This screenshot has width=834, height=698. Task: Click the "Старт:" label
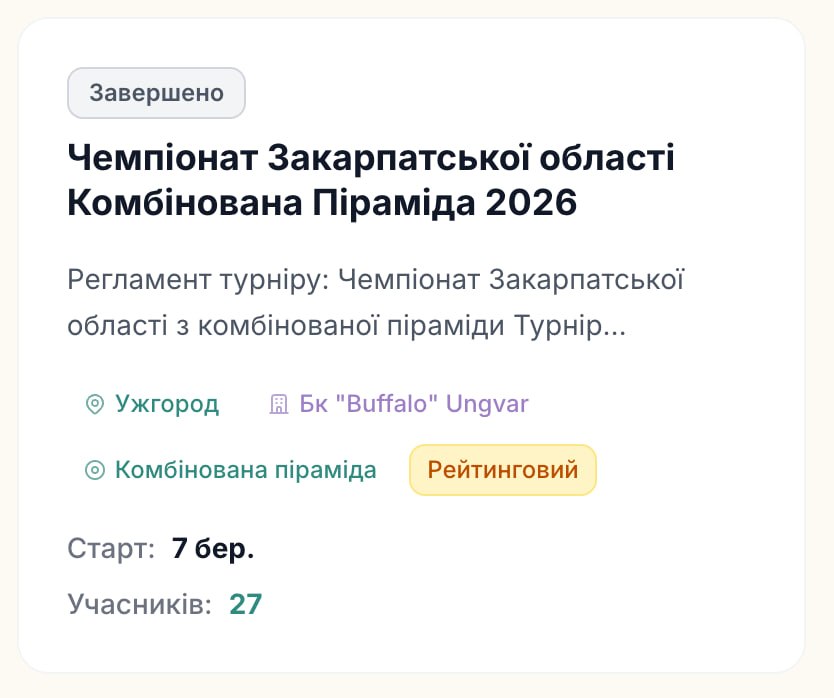point(111,549)
